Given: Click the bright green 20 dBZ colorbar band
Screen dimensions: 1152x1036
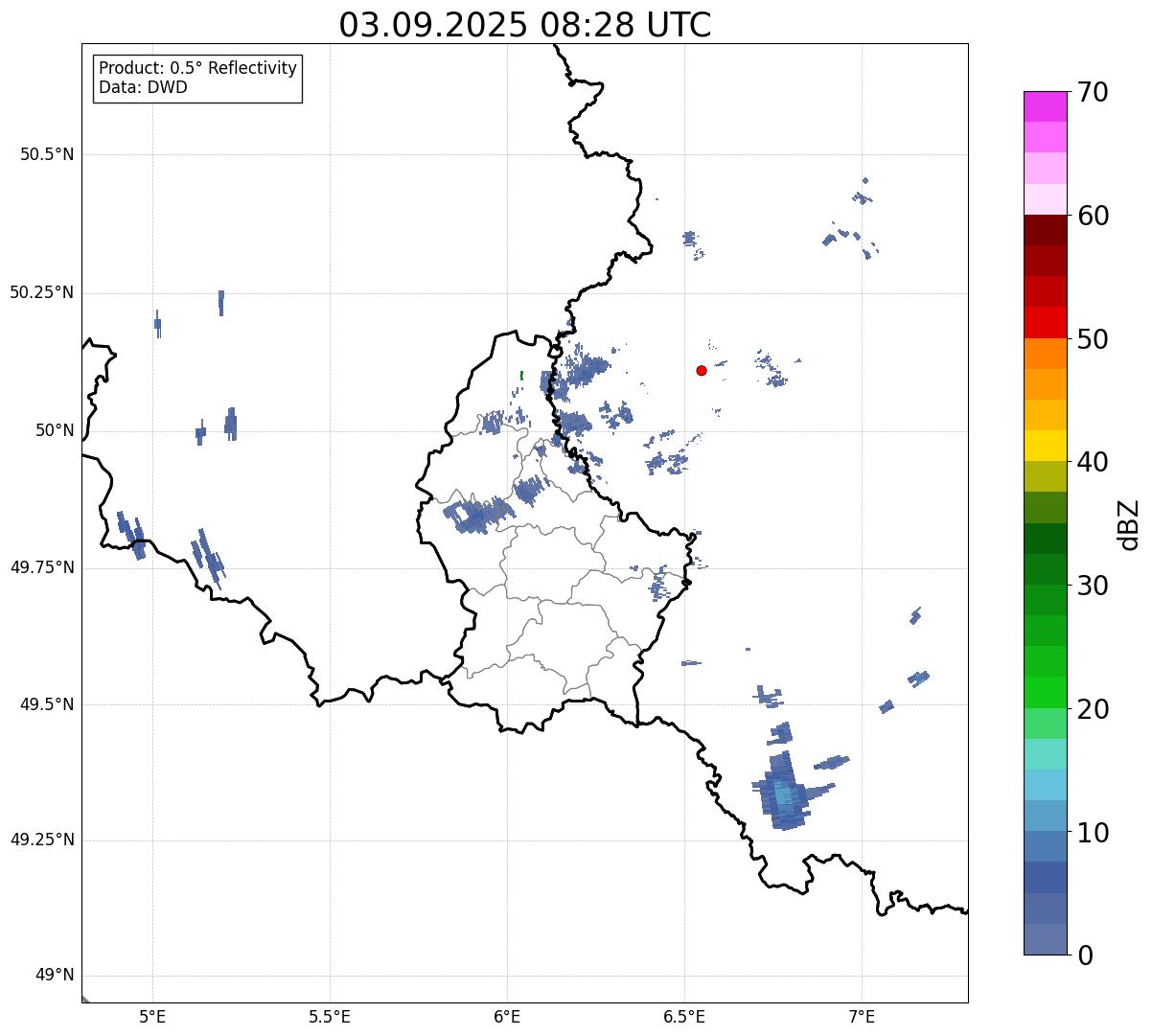Looking at the screenshot, I should coord(1045,692).
